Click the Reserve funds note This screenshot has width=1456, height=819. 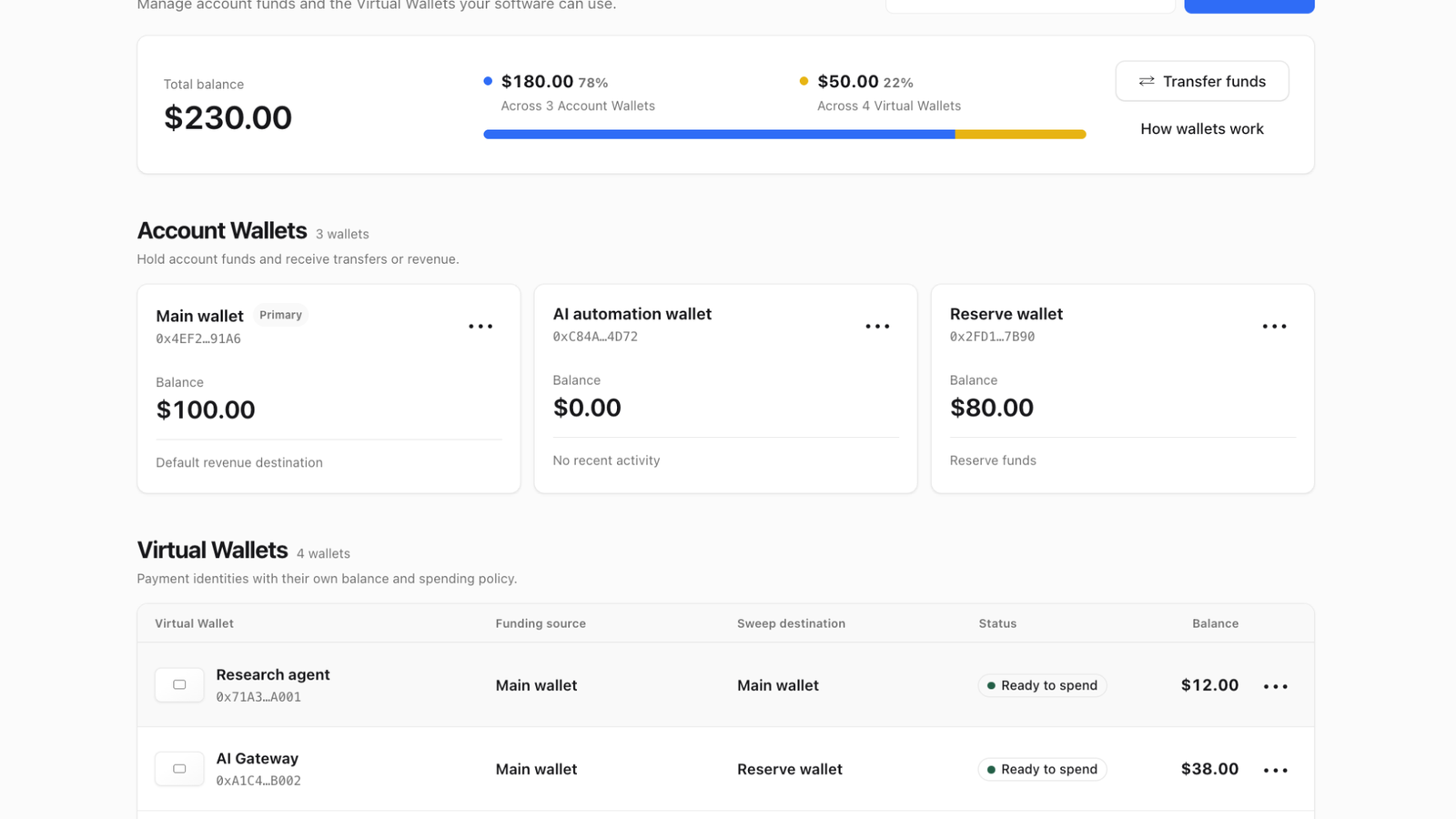click(x=993, y=460)
